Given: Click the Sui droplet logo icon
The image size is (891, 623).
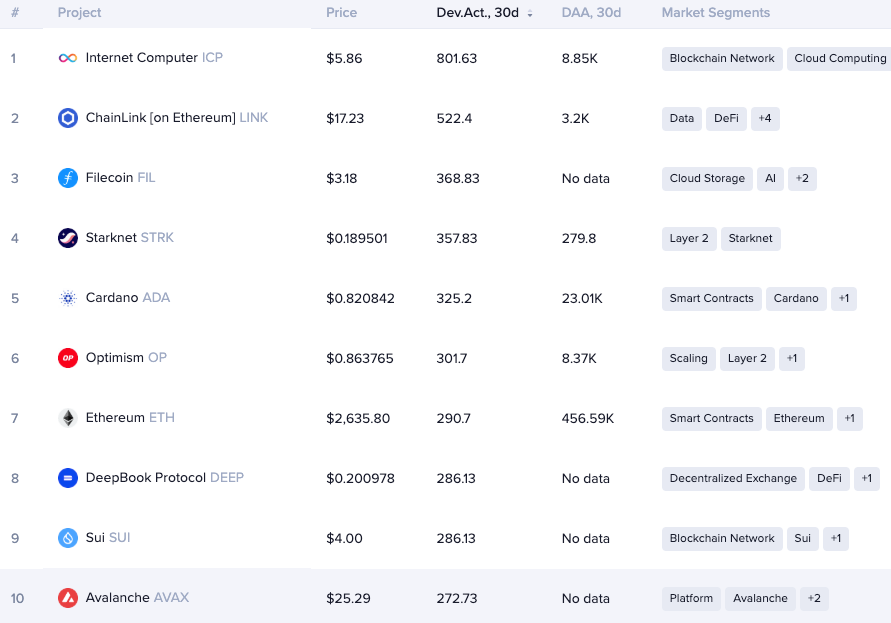Looking at the screenshot, I should (x=68, y=538).
